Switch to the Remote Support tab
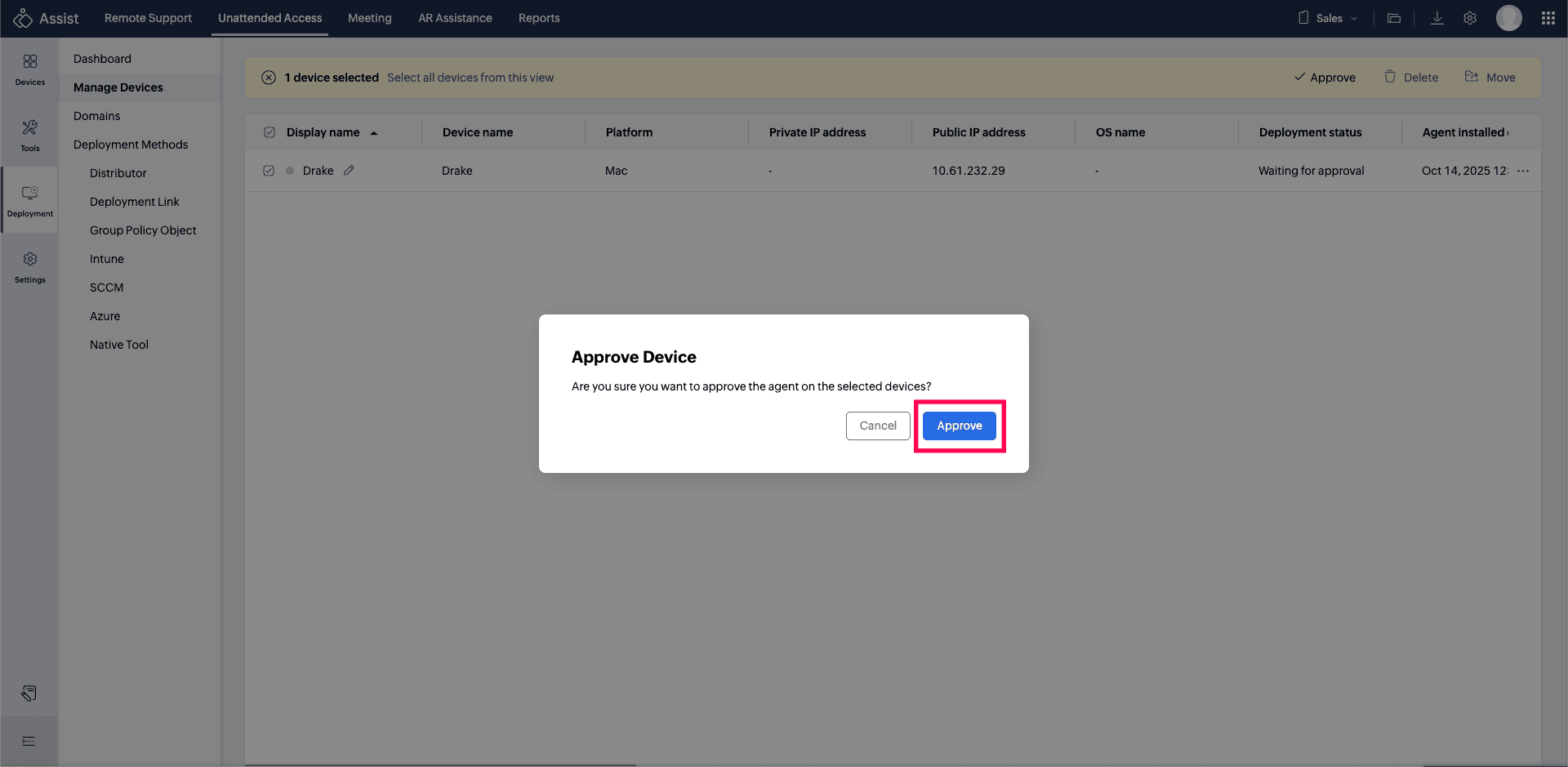Image resolution: width=1568 pixels, height=767 pixels. pos(148,18)
